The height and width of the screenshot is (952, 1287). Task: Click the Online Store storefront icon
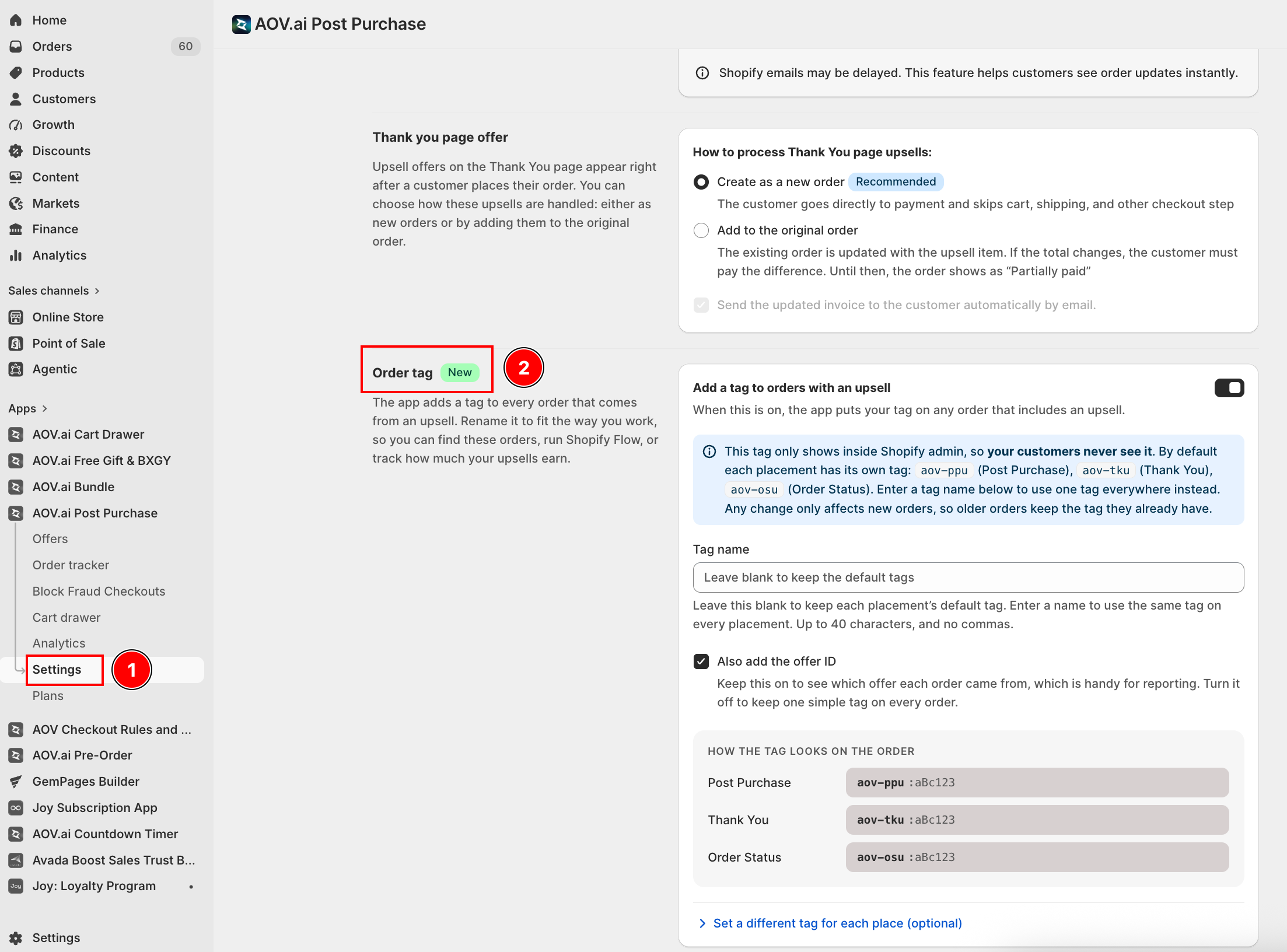(x=16, y=317)
